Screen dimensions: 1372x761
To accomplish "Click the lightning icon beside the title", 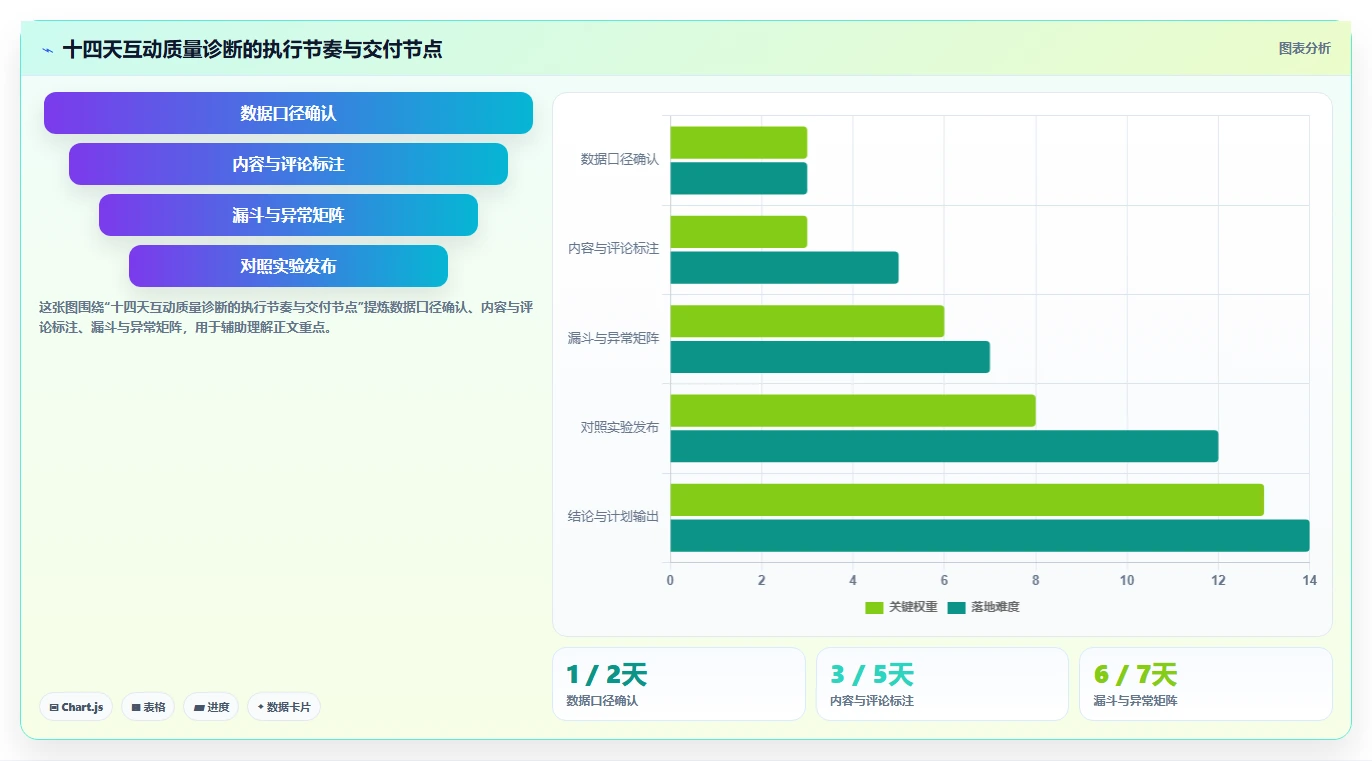I will click(x=47, y=50).
